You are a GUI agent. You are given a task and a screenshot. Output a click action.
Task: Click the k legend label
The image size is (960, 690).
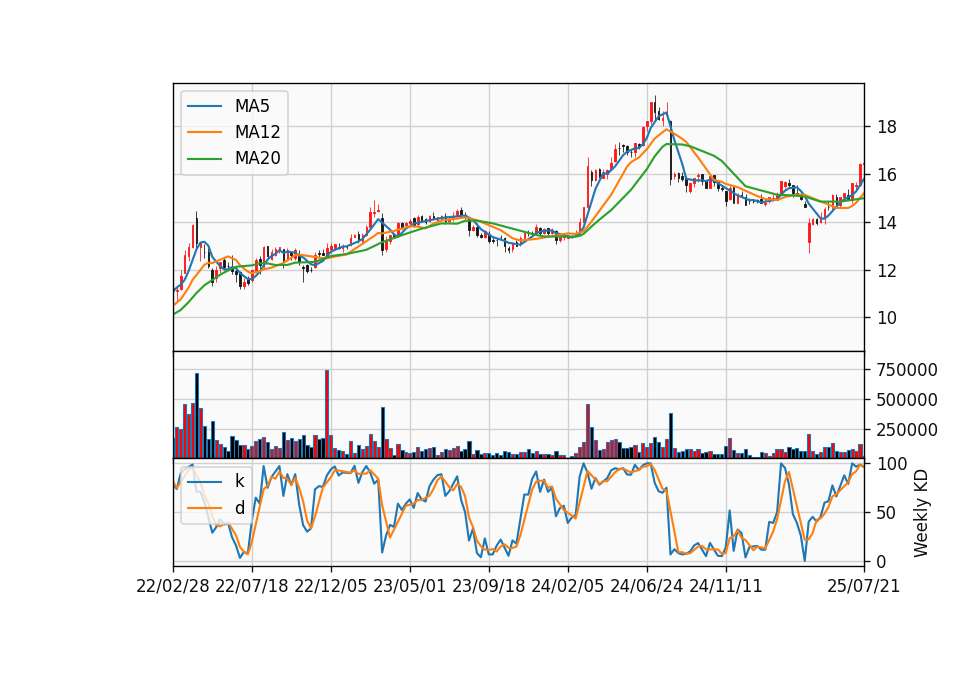pyautogui.click(x=239, y=481)
